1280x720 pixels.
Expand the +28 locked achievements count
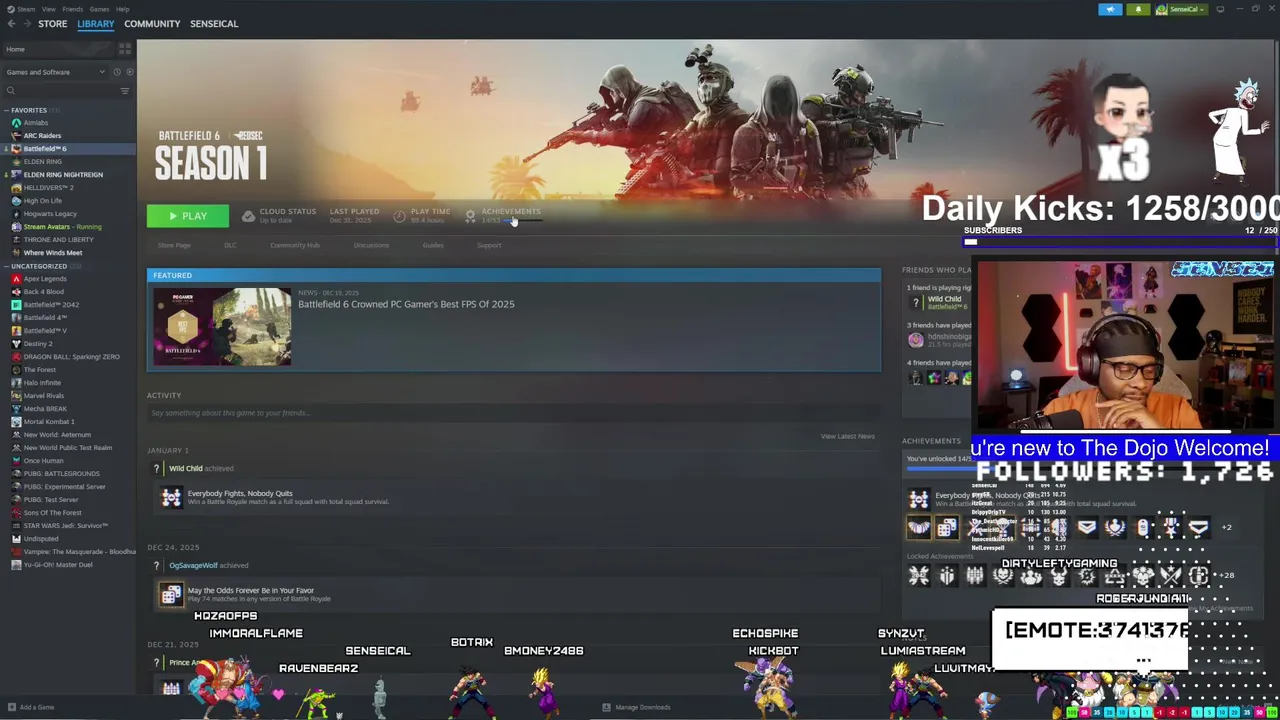1227,576
